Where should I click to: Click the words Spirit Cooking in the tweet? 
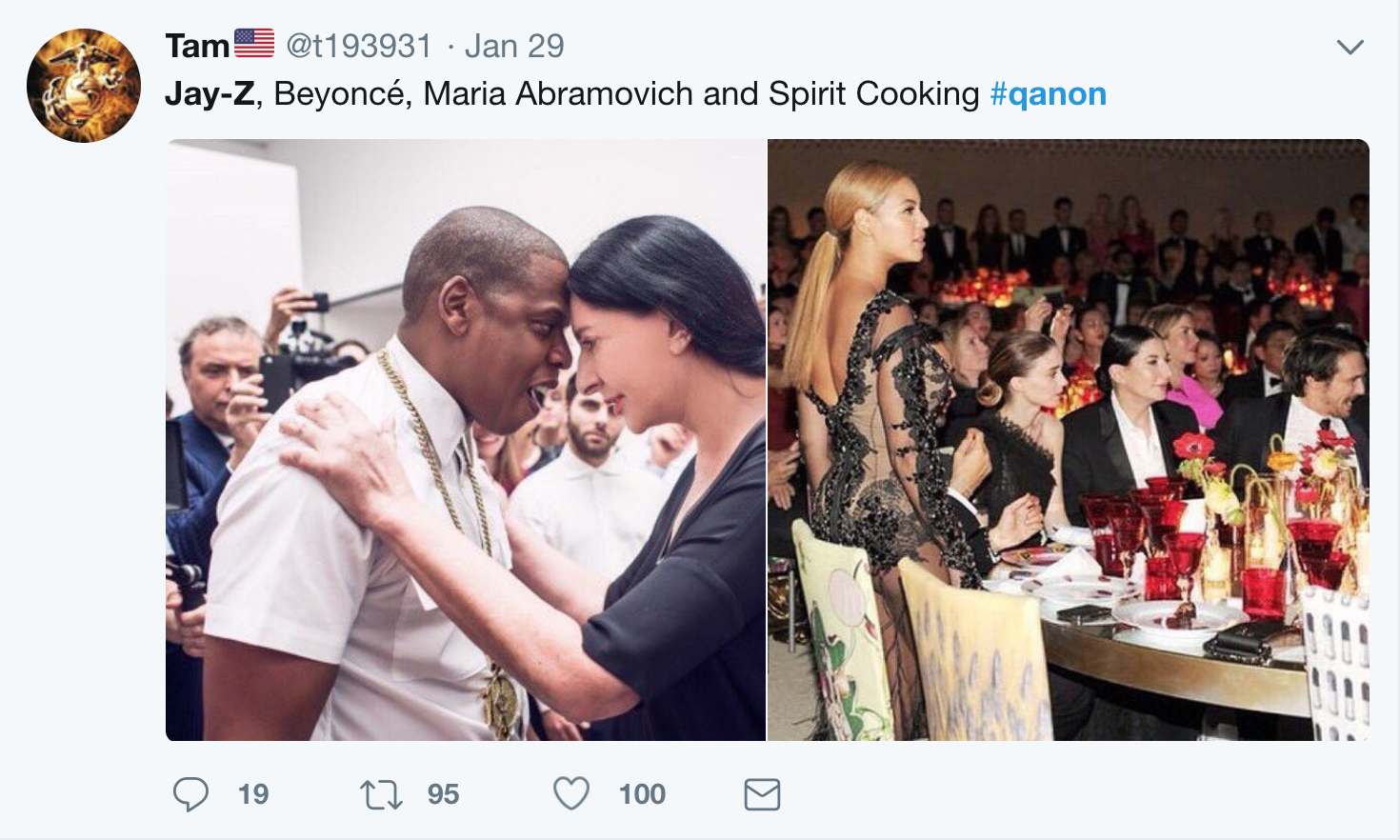[x=873, y=94]
